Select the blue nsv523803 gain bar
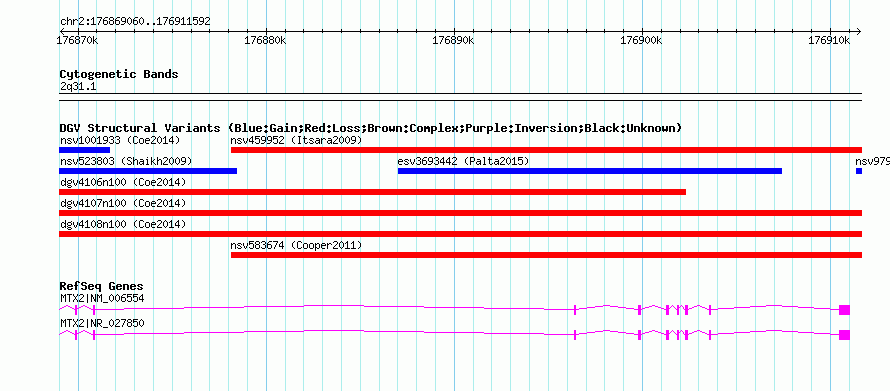 tap(148, 171)
